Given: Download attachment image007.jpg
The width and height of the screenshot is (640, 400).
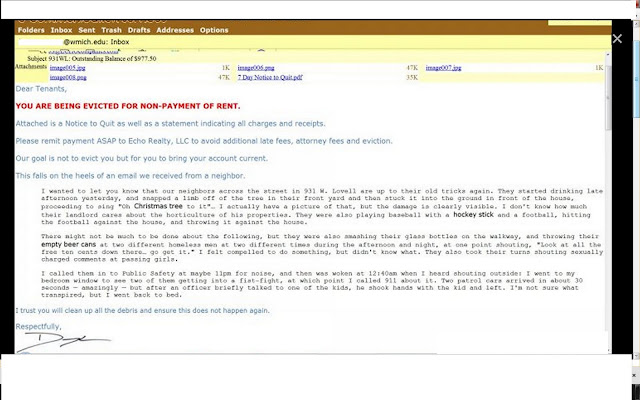Looking at the screenshot, I should [443, 68].
